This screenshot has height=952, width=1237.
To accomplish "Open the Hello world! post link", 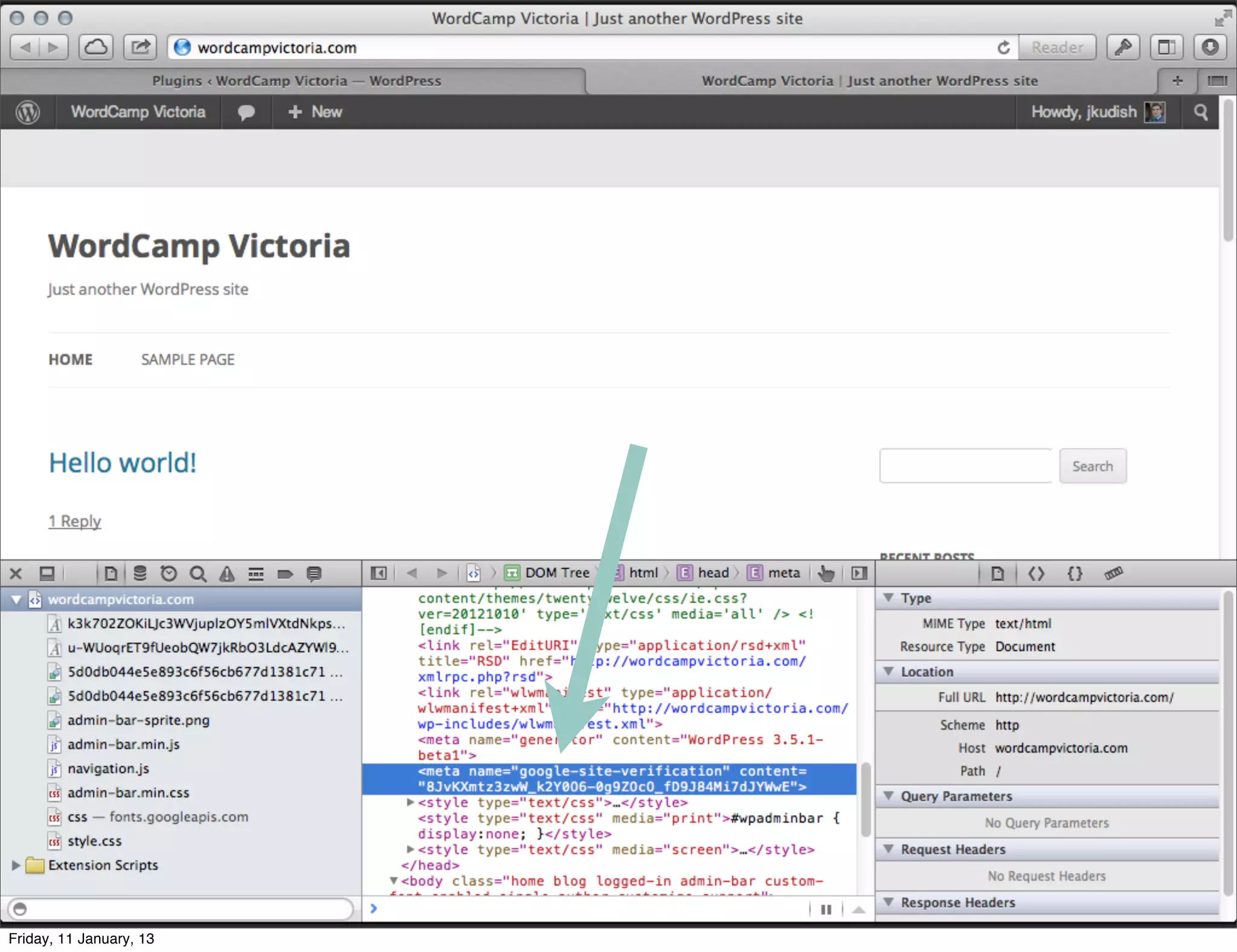I will point(123,463).
